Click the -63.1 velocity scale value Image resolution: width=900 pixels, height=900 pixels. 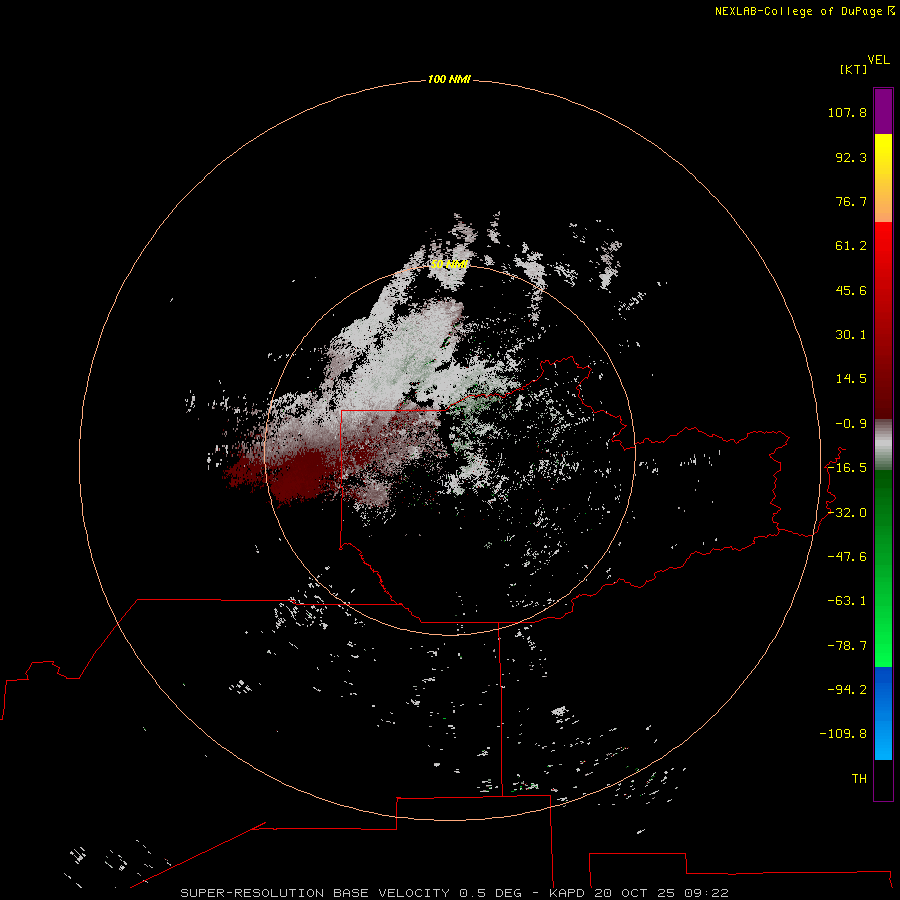coord(847,601)
